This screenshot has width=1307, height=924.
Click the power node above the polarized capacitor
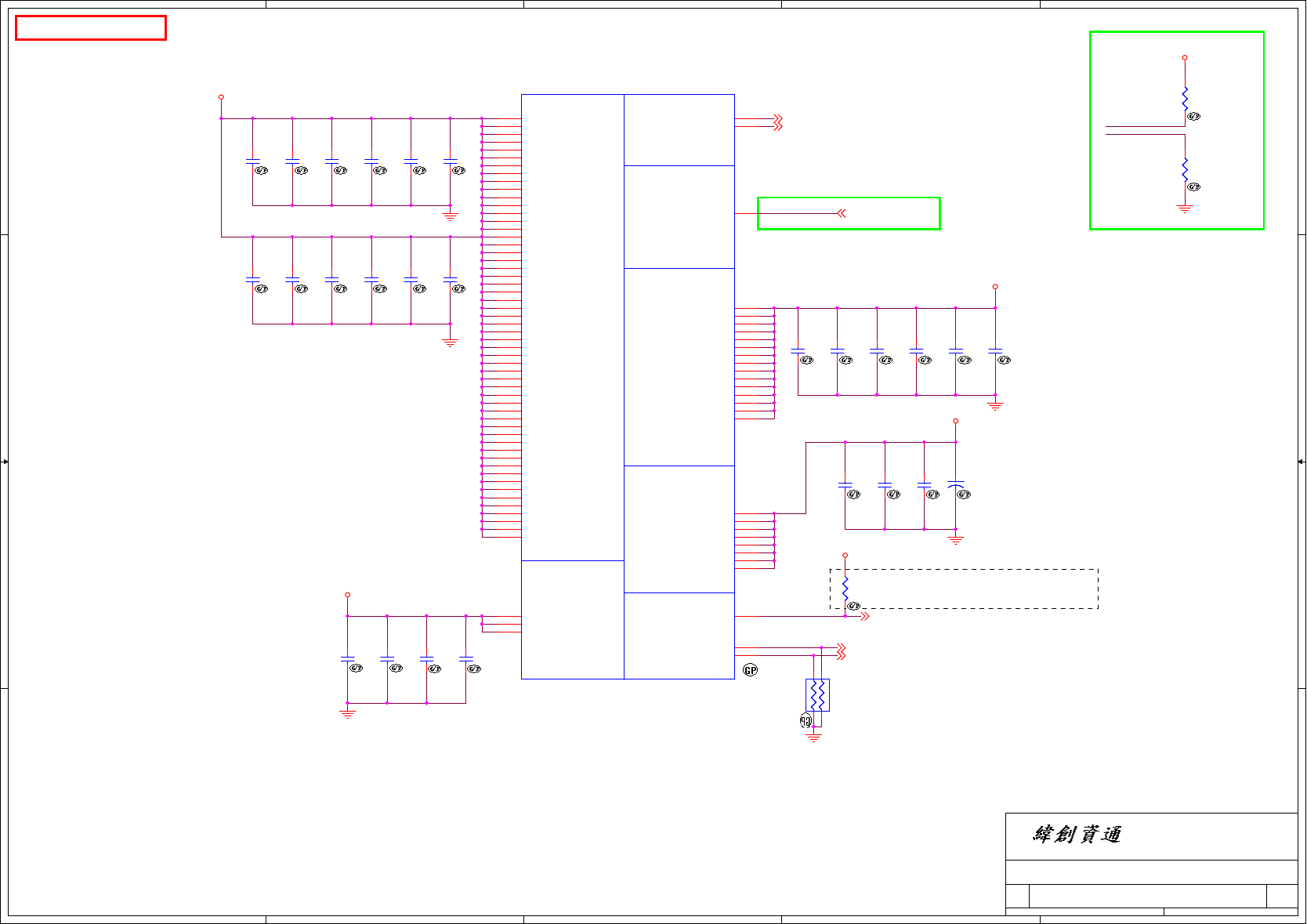(x=956, y=421)
